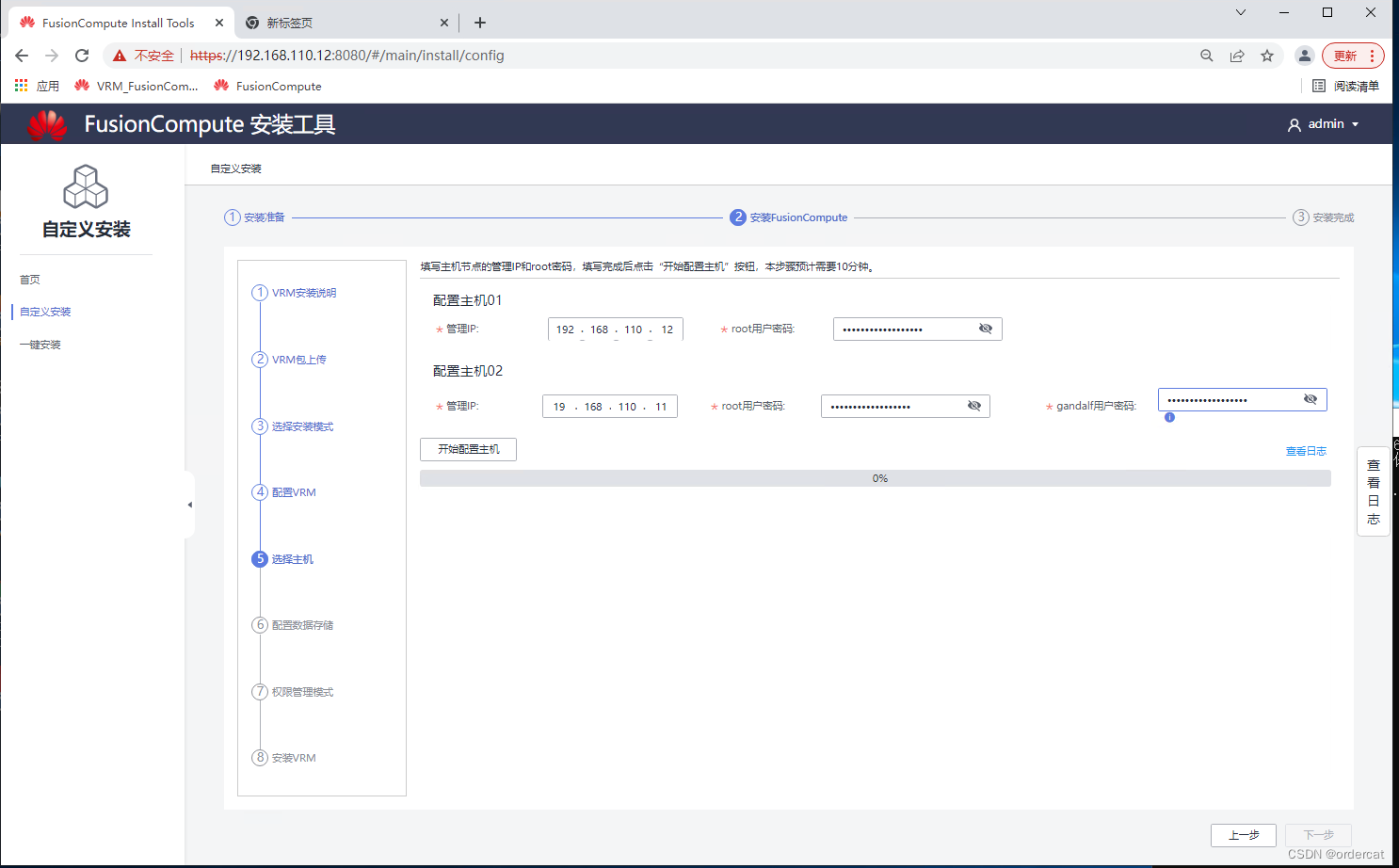Reveal gandalf password with eye icon
Image resolution: width=1399 pixels, height=868 pixels.
click(x=1311, y=399)
